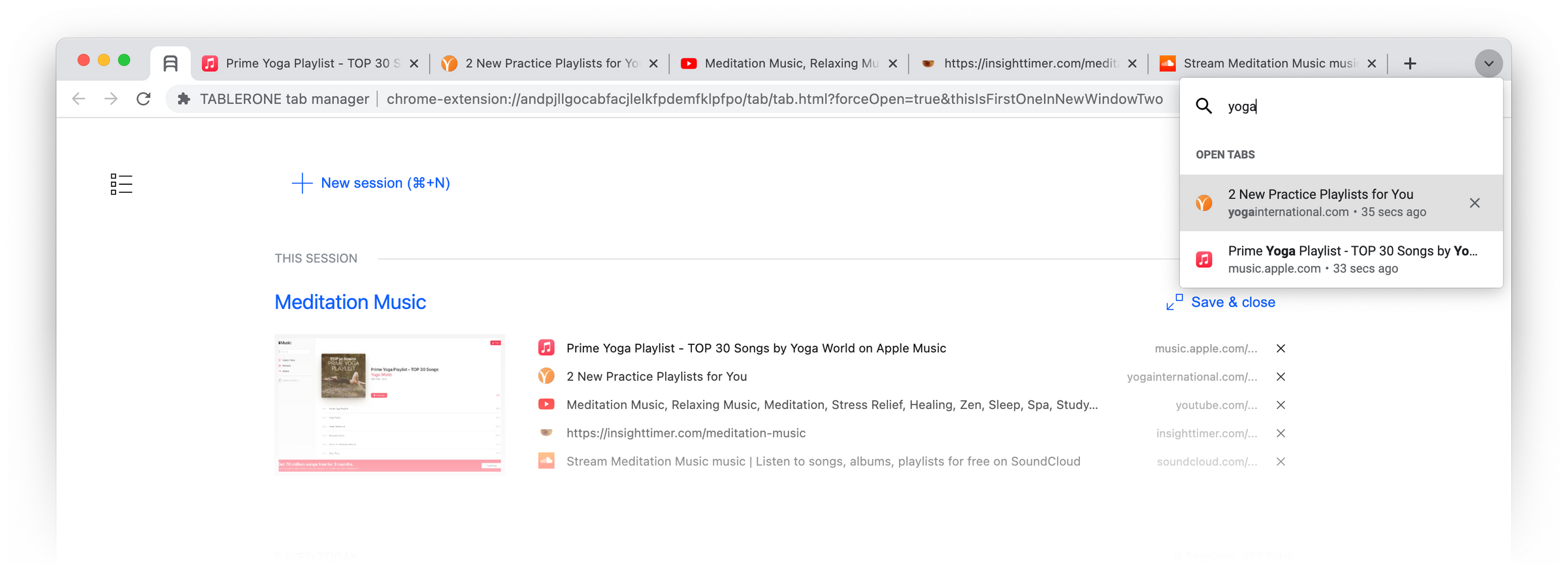The image size is (1568, 588).
Task: Remove YouTube Meditation Music row from session
Action: click(1281, 405)
